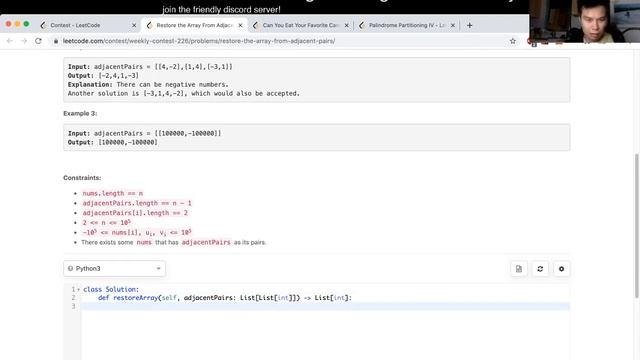Image resolution: width=640 pixels, height=360 pixels.
Task: Click 'adjacentPairs[i].length == 2' constraint
Action: tap(135, 213)
